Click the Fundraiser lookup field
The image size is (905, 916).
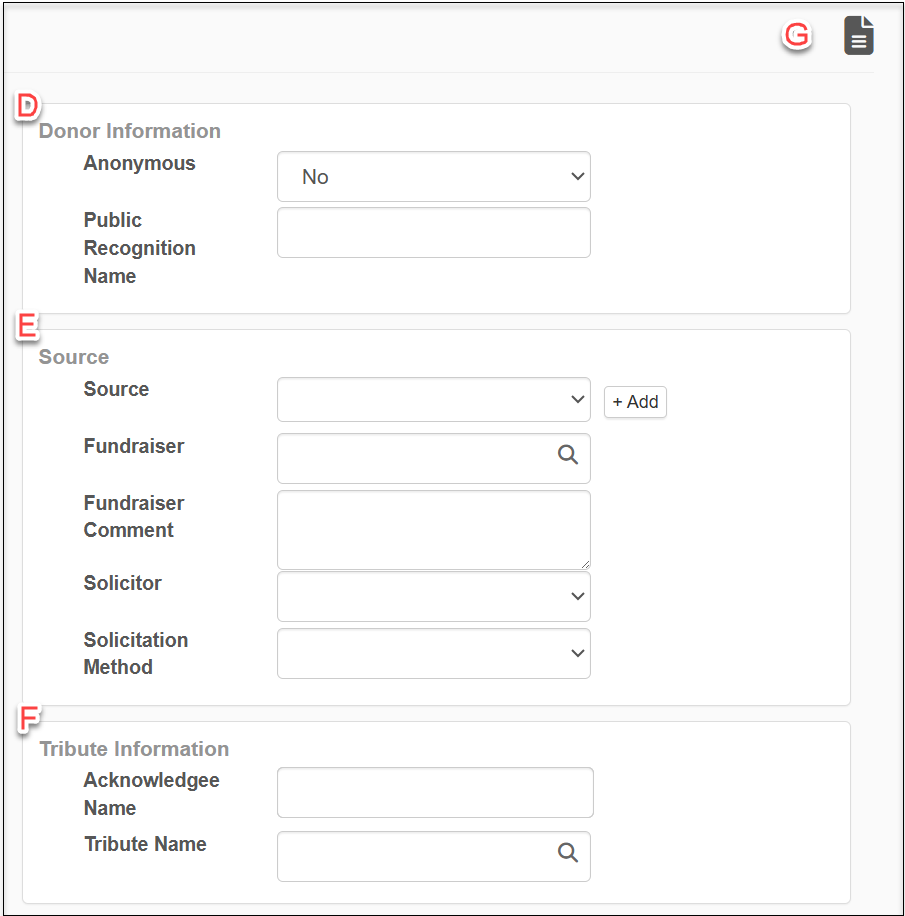(x=434, y=459)
